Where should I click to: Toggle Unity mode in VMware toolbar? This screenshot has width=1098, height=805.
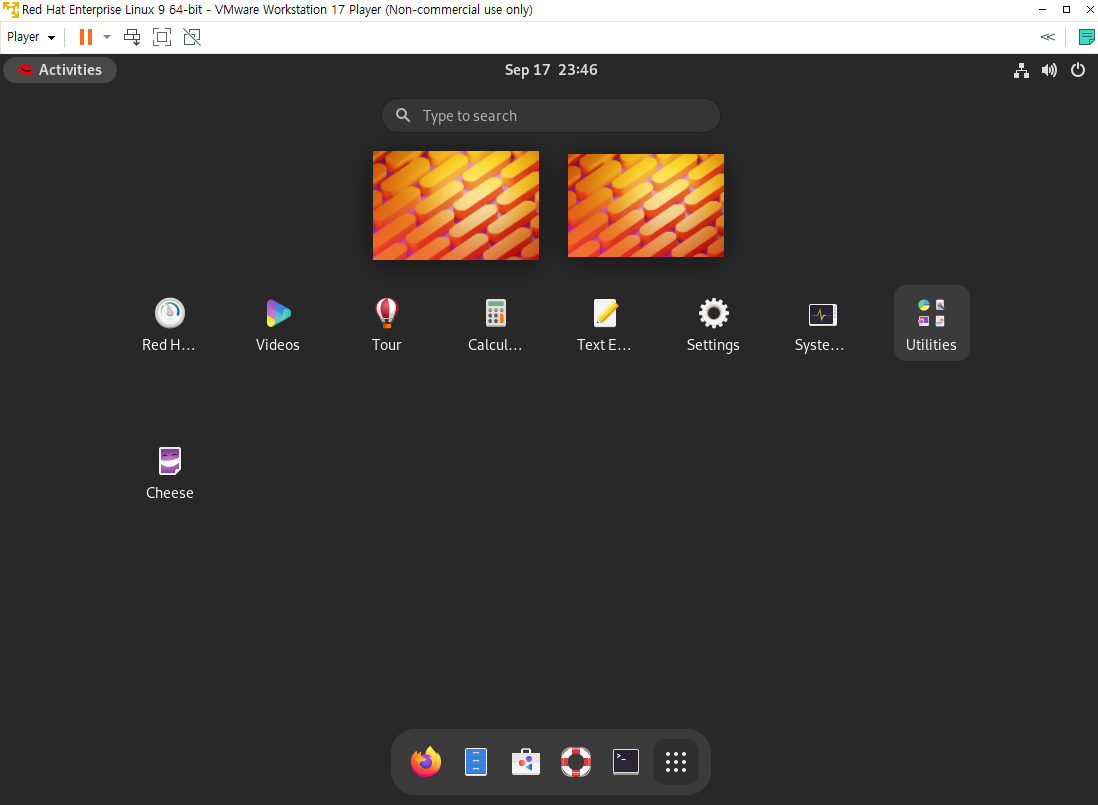click(192, 36)
